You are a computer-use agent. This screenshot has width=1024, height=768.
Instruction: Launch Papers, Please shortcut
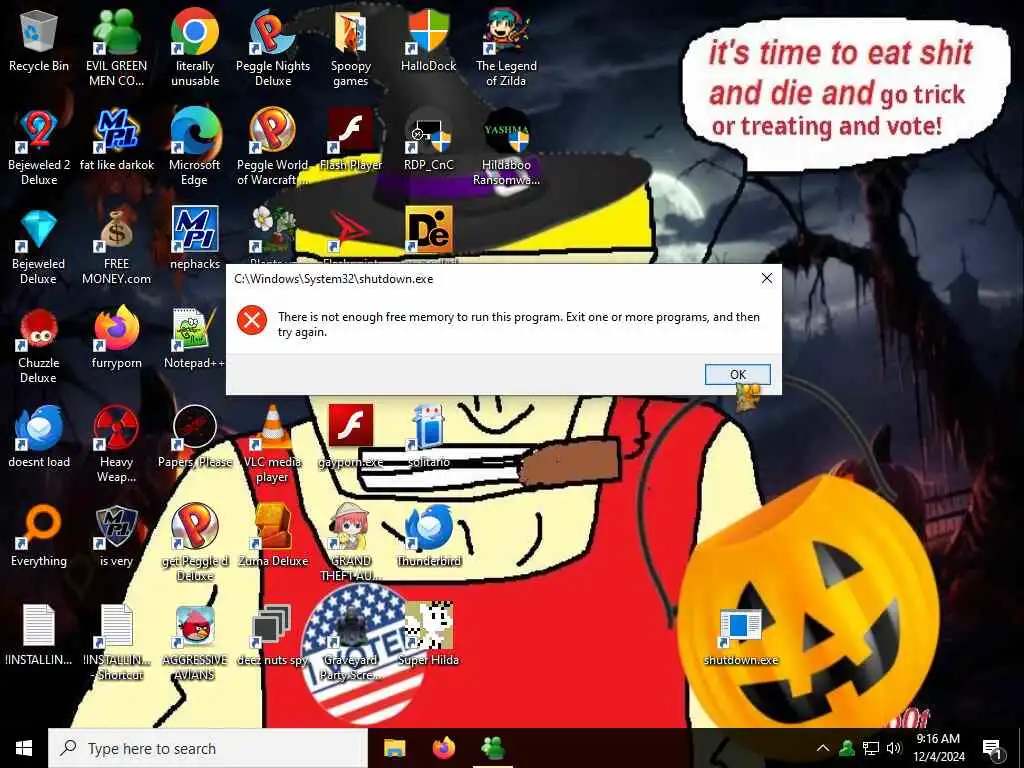(195, 436)
